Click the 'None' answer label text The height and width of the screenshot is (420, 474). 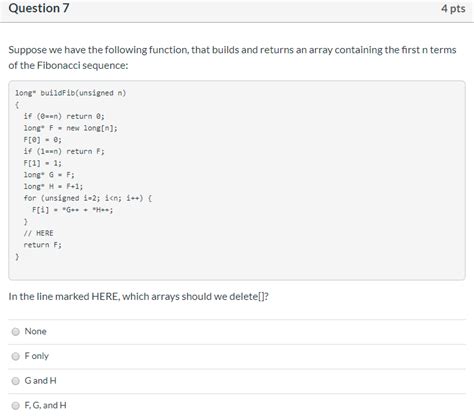pos(35,331)
